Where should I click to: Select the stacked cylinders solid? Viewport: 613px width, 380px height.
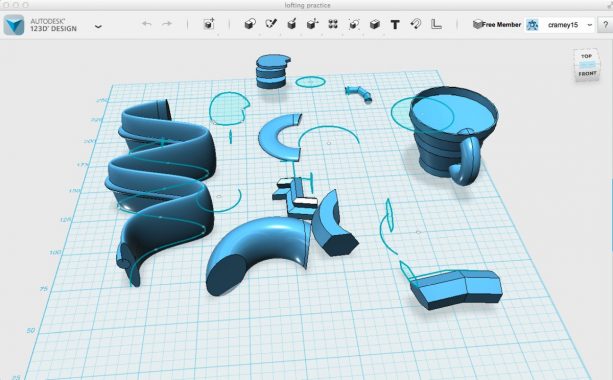272,72
